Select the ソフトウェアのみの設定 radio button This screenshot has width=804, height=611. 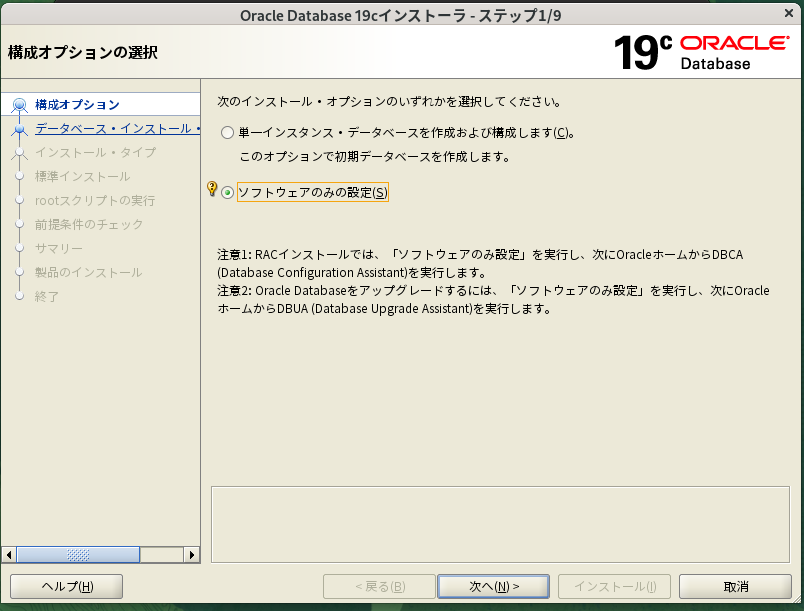[227, 193]
